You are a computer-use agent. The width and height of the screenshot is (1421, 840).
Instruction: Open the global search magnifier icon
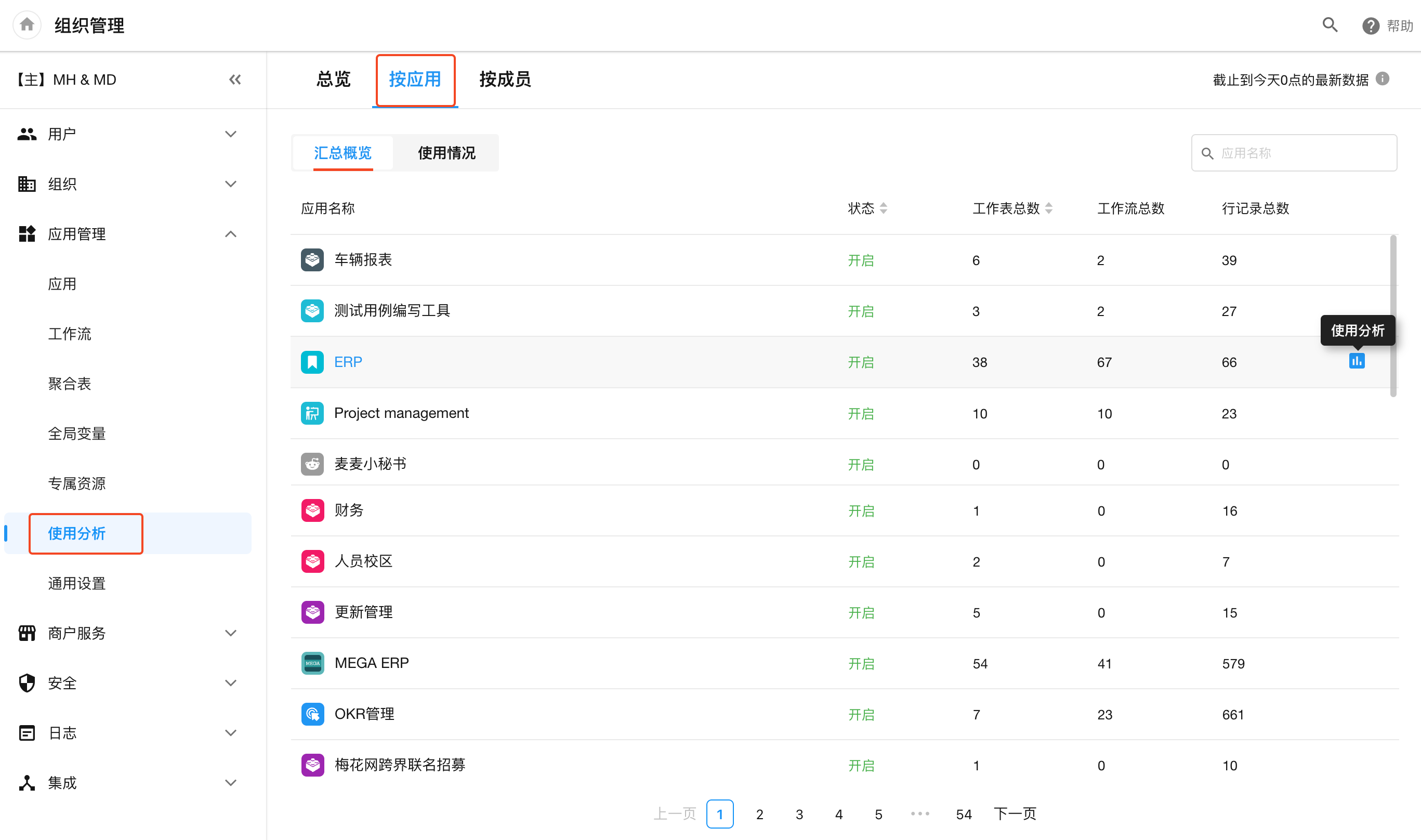1330,25
